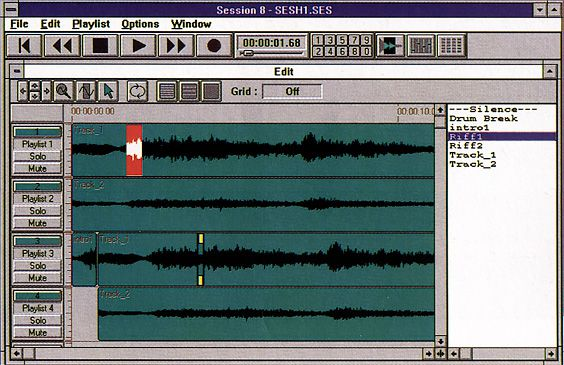Open the Edit menu in menu bar
This screenshot has height=365, width=564.
click(x=50, y=24)
